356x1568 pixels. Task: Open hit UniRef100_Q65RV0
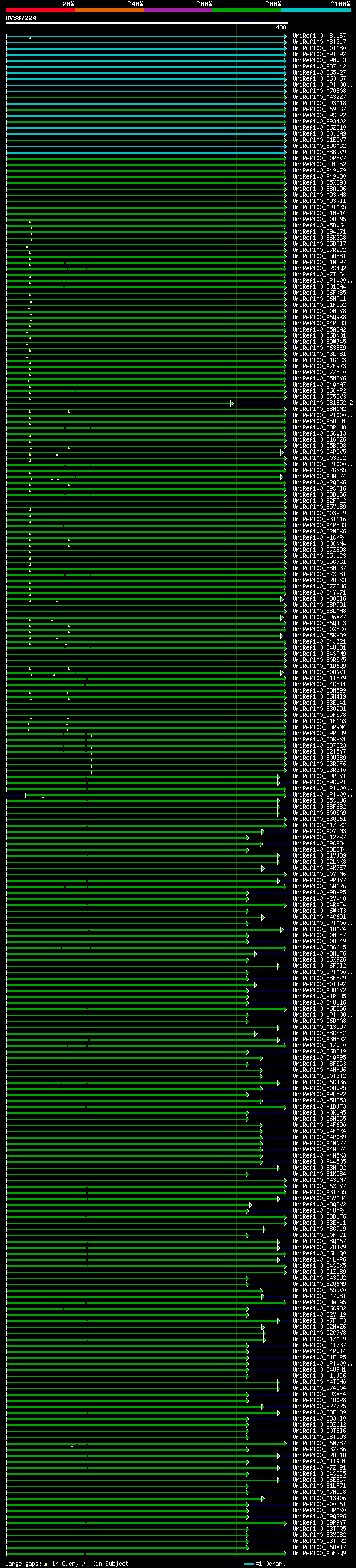pos(319,1290)
